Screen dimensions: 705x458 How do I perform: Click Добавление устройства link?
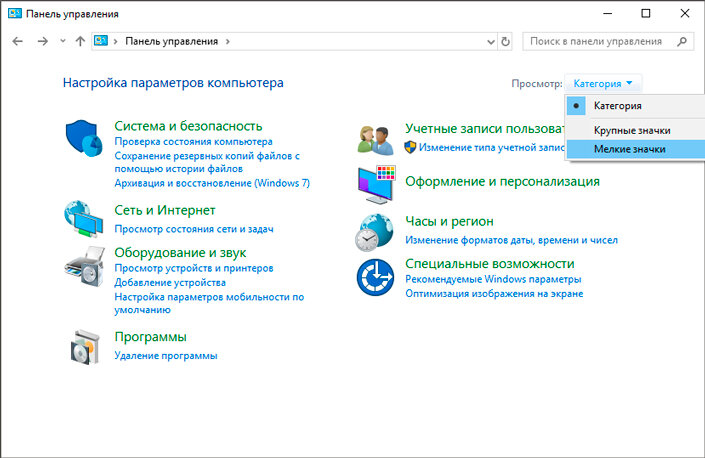(x=170, y=283)
